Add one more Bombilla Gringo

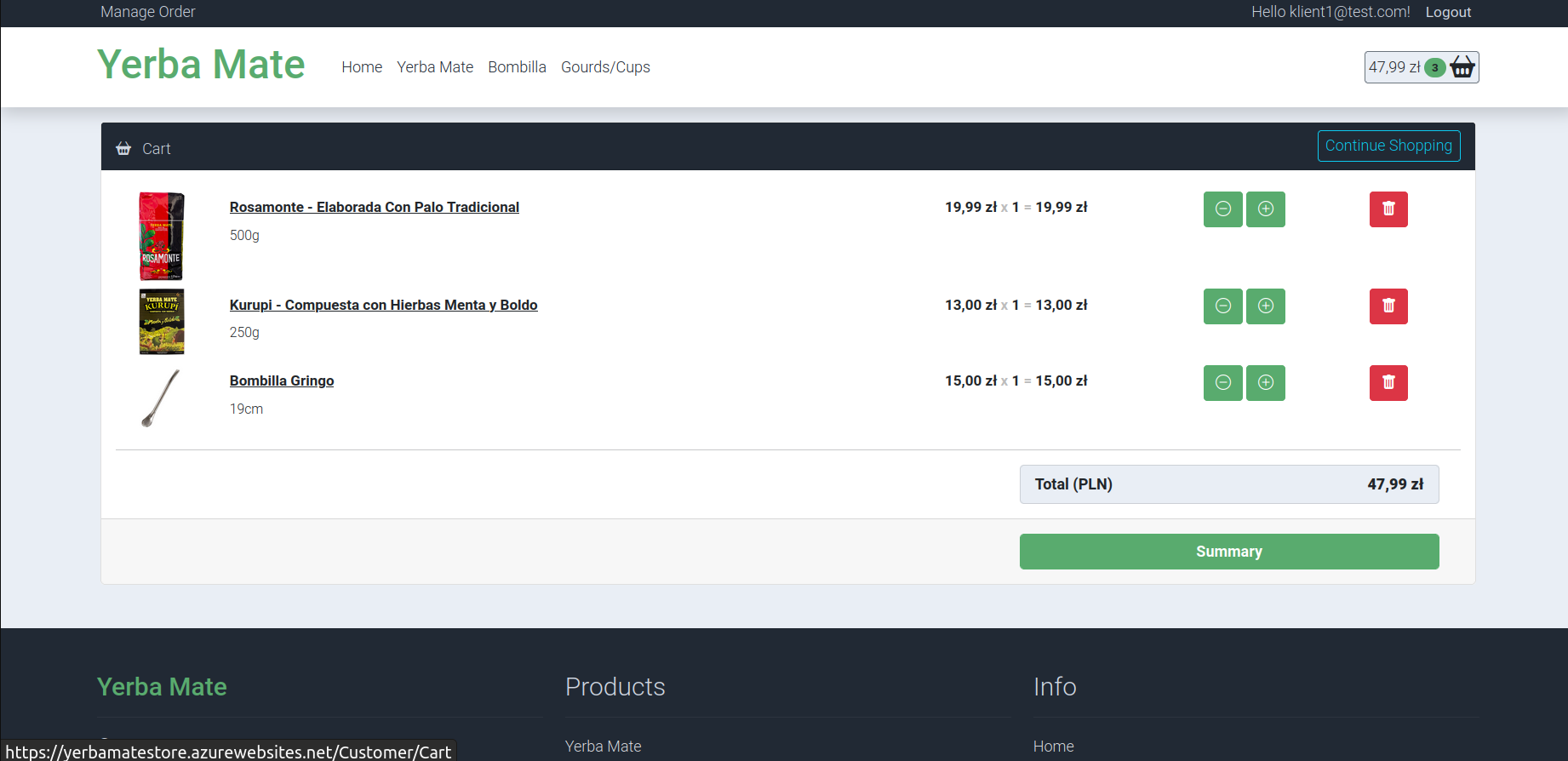[1265, 383]
